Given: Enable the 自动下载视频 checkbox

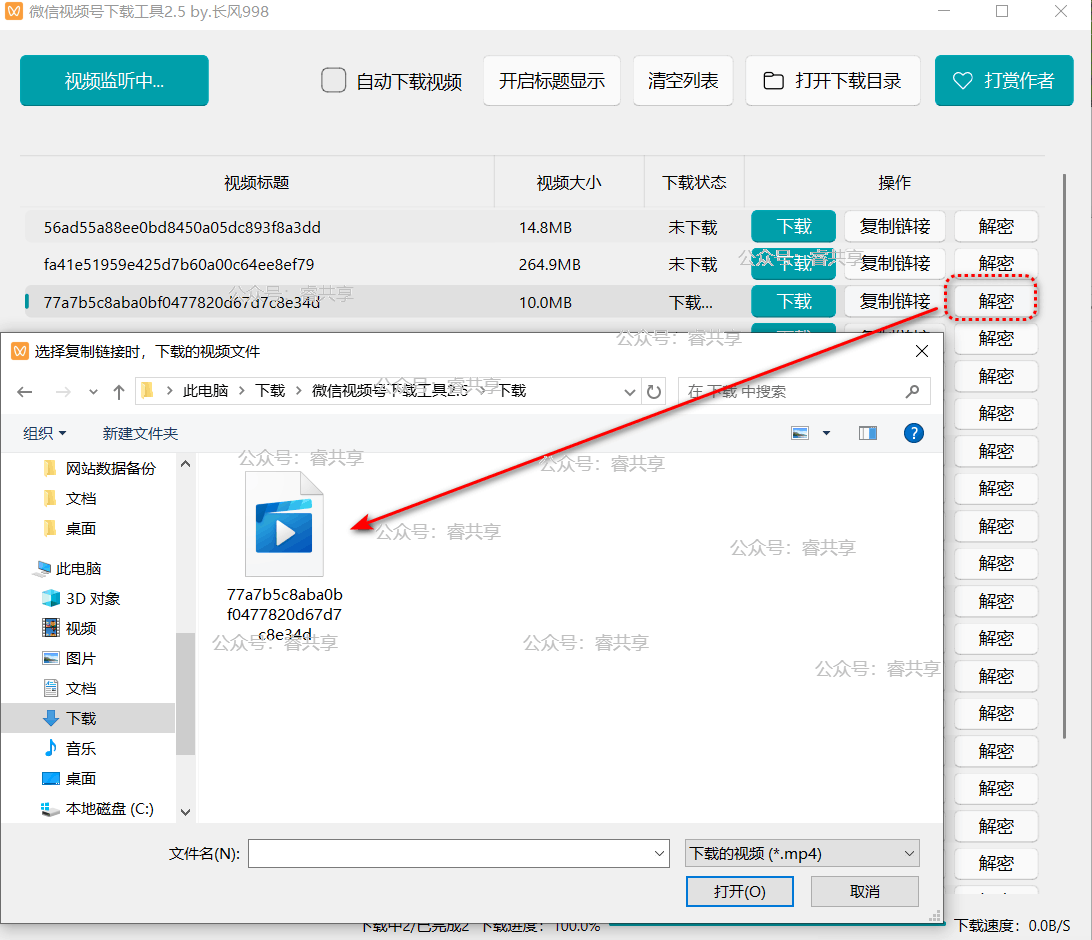Looking at the screenshot, I should 334,80.
